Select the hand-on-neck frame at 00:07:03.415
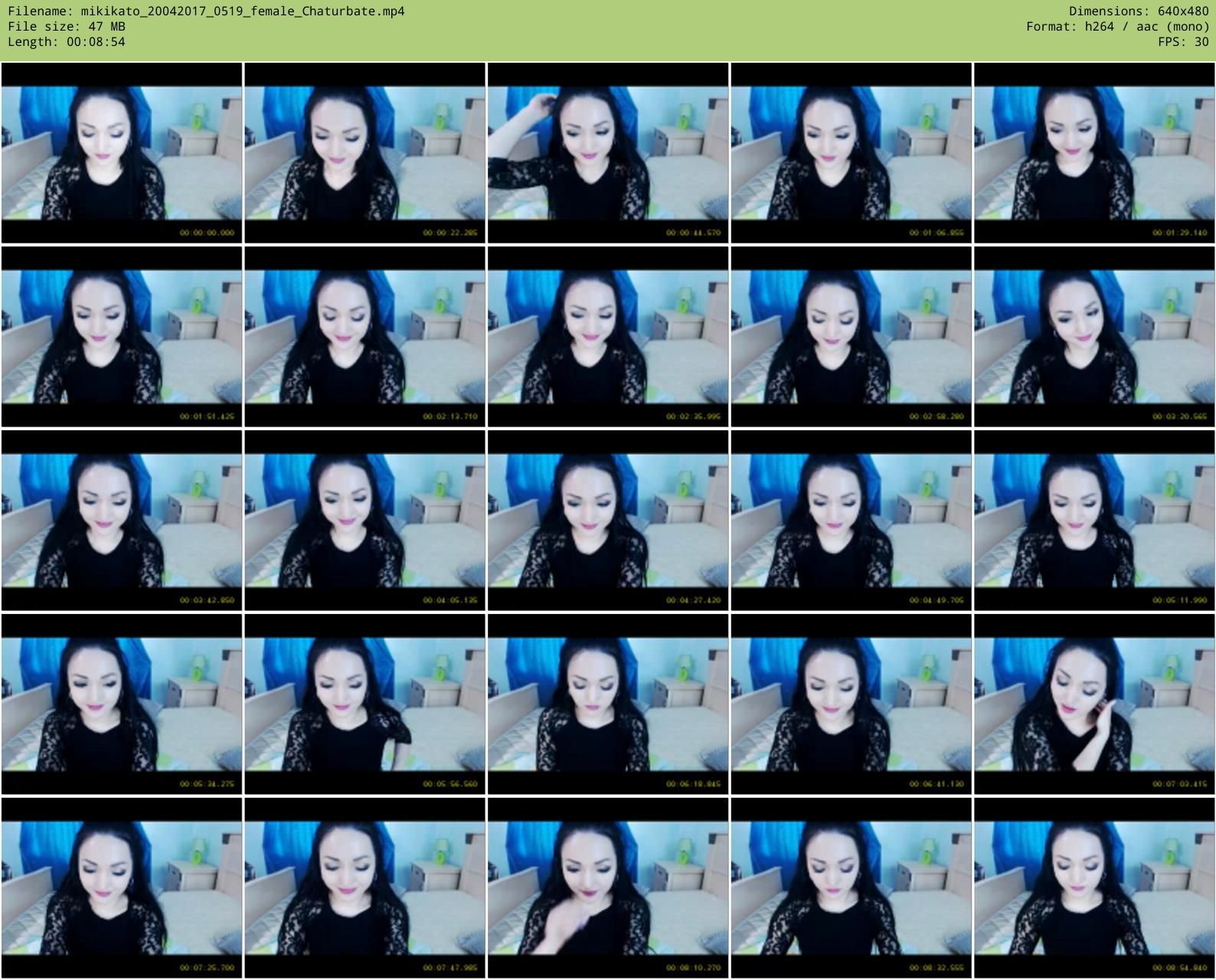Screen dimensions: 1216x980 coord(1094,704)
